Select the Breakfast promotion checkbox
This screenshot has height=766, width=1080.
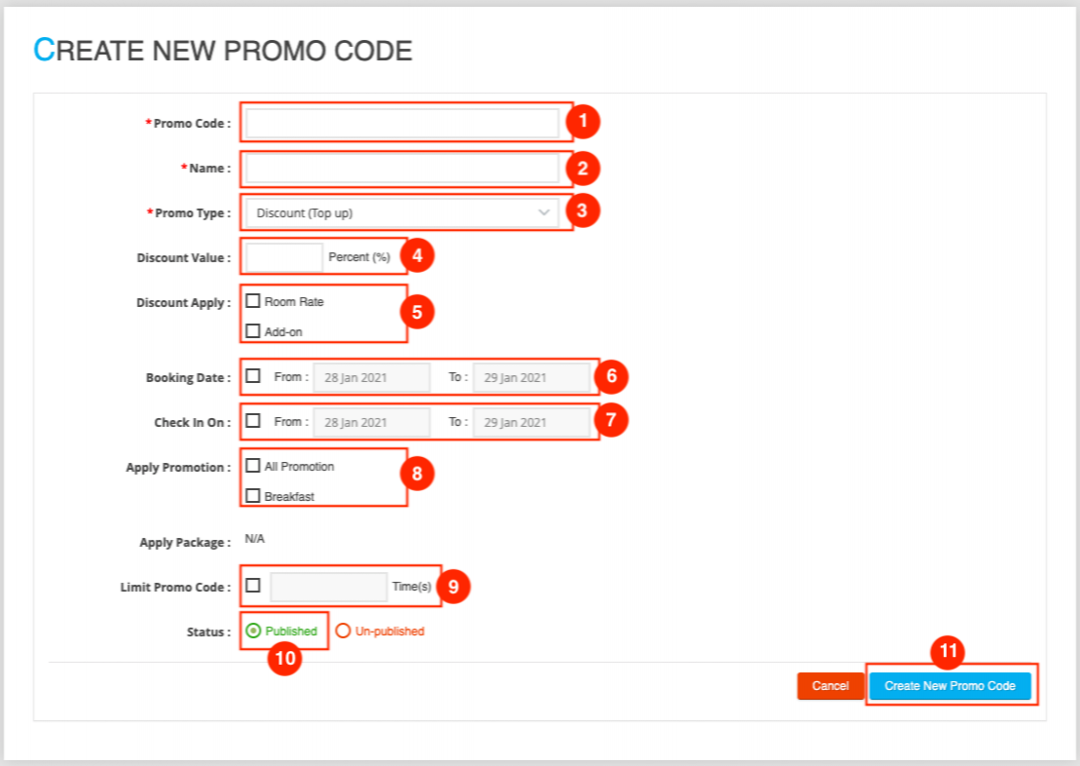(253, 495)
